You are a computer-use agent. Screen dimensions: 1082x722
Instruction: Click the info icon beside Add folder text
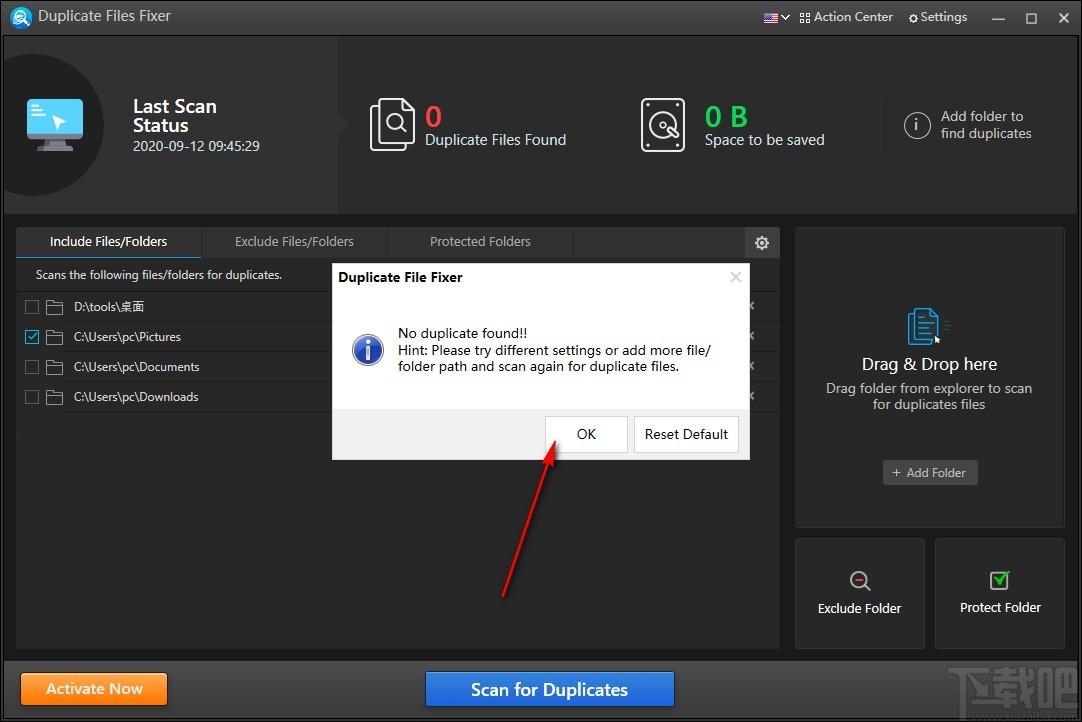[x=917, y=125]
